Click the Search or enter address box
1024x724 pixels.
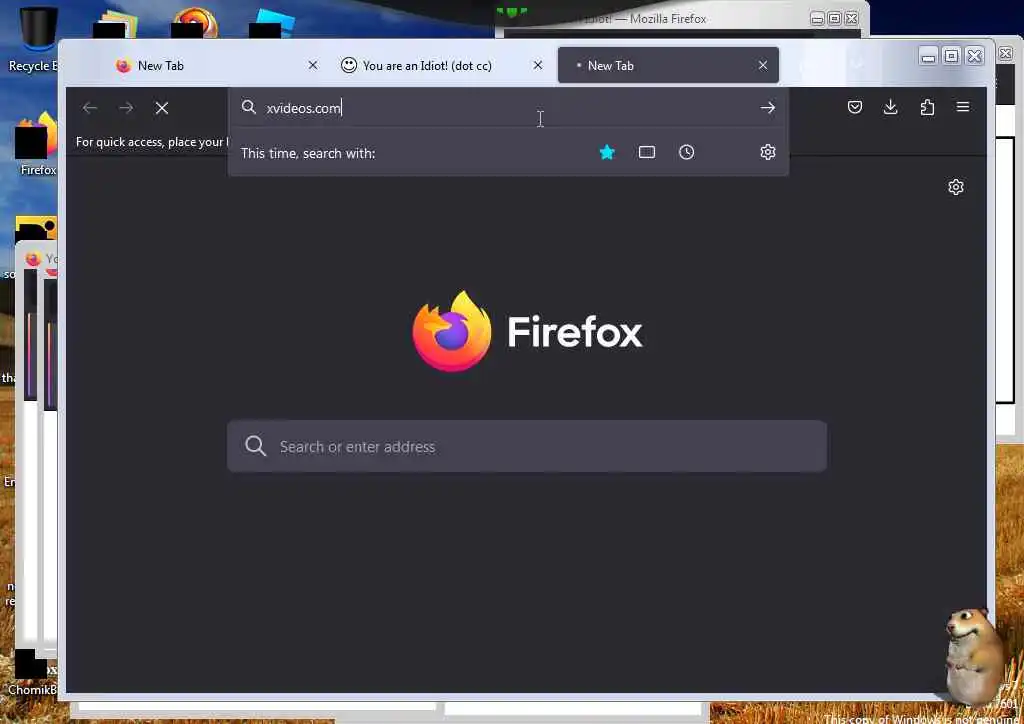(526, 447)
